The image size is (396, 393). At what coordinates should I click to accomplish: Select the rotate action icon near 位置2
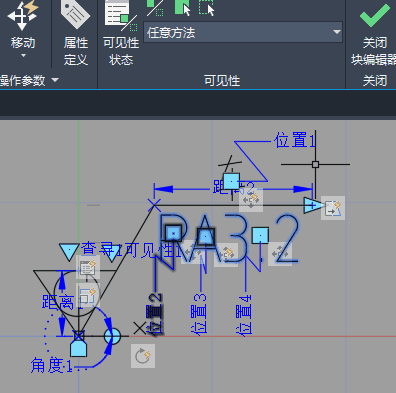(x=143, y=356)
